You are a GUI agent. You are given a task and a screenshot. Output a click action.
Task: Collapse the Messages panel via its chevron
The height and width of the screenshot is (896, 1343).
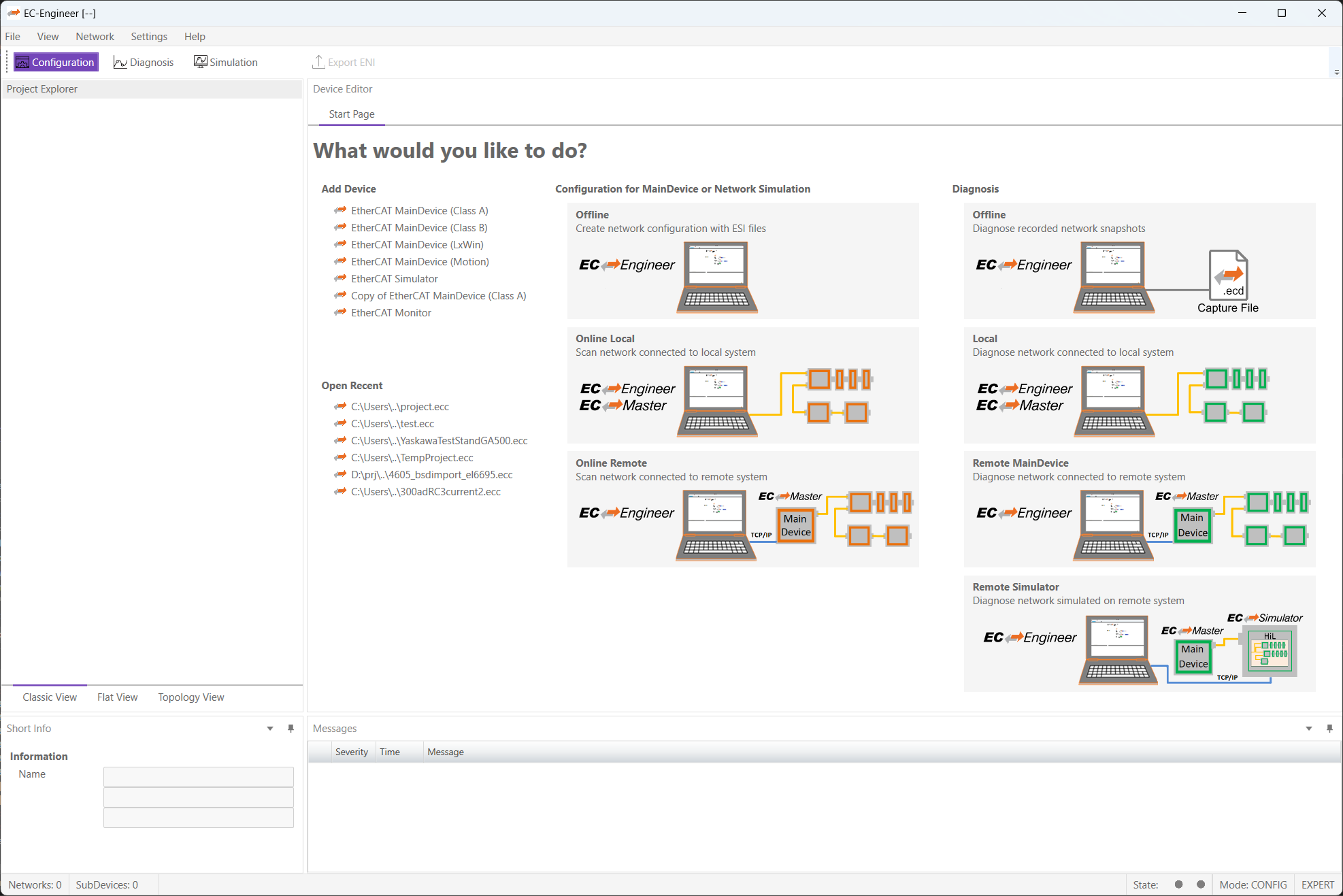coord(1308,728)
